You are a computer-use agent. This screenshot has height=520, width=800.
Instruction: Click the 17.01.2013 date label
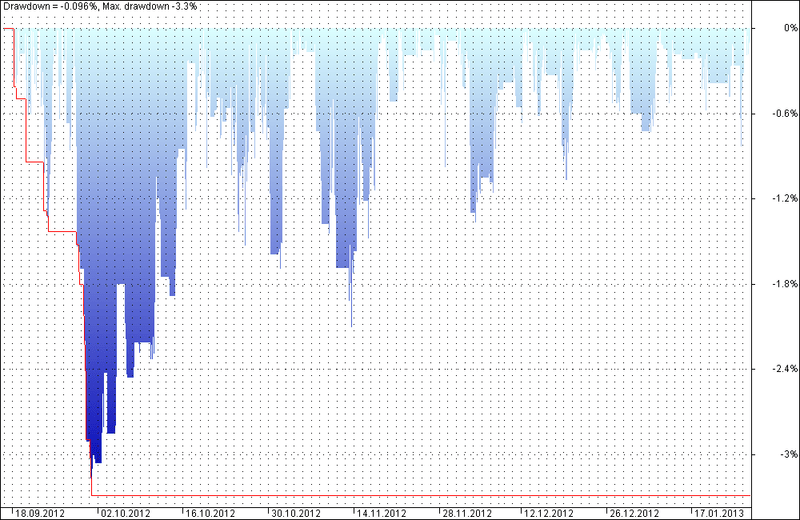720,513
